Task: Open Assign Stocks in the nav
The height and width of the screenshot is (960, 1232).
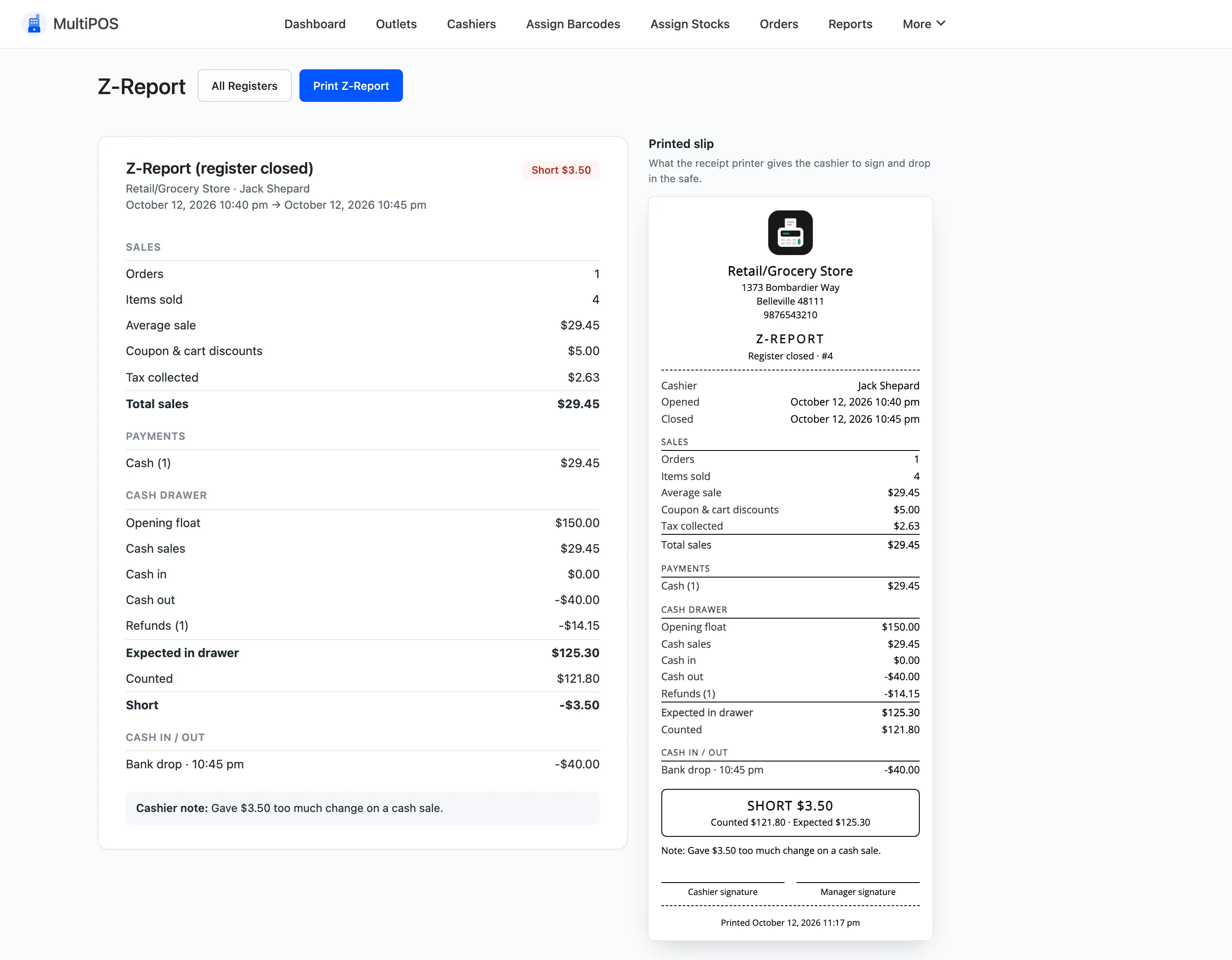Action: point(689,24)
